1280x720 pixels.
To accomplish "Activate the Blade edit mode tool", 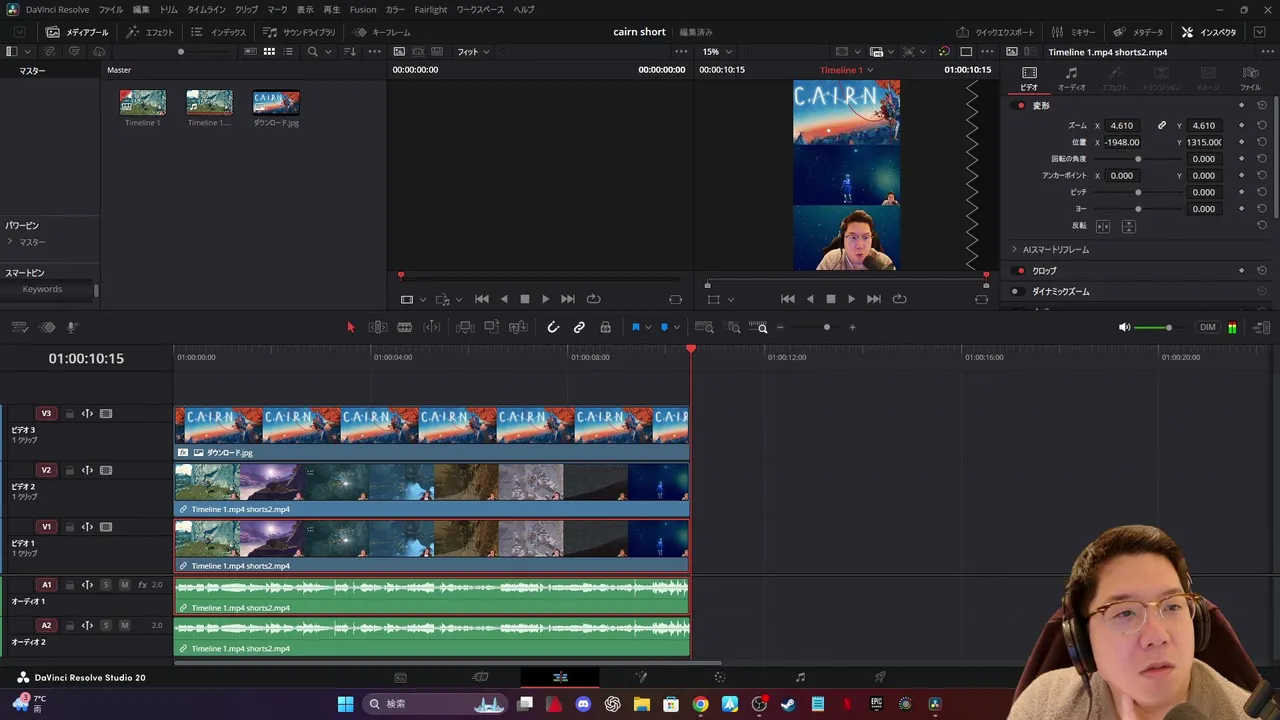I will (x=404, y=327).
